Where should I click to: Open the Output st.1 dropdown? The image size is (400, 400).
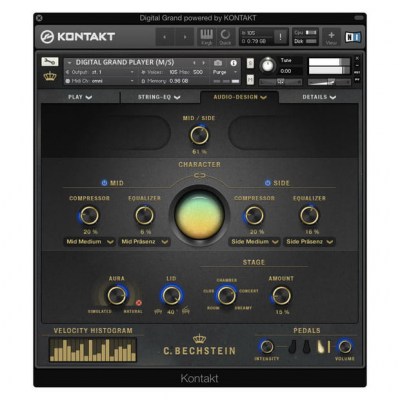pyautogui.click(x=100, y=72)
